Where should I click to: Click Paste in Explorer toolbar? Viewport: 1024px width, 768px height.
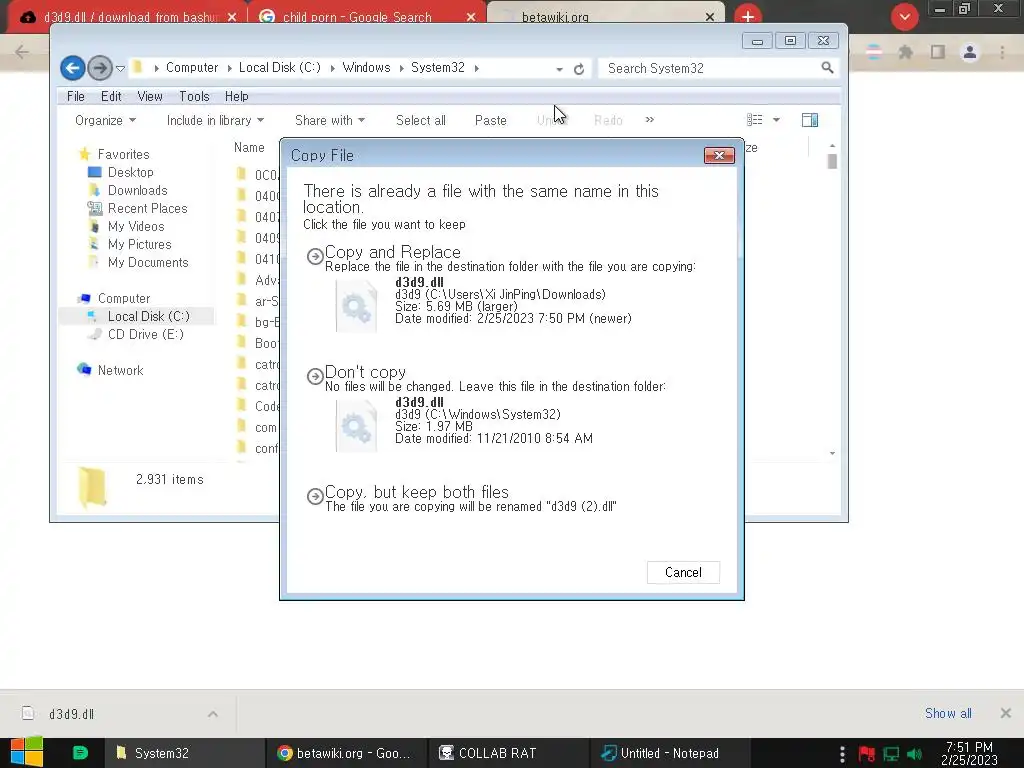490,120
